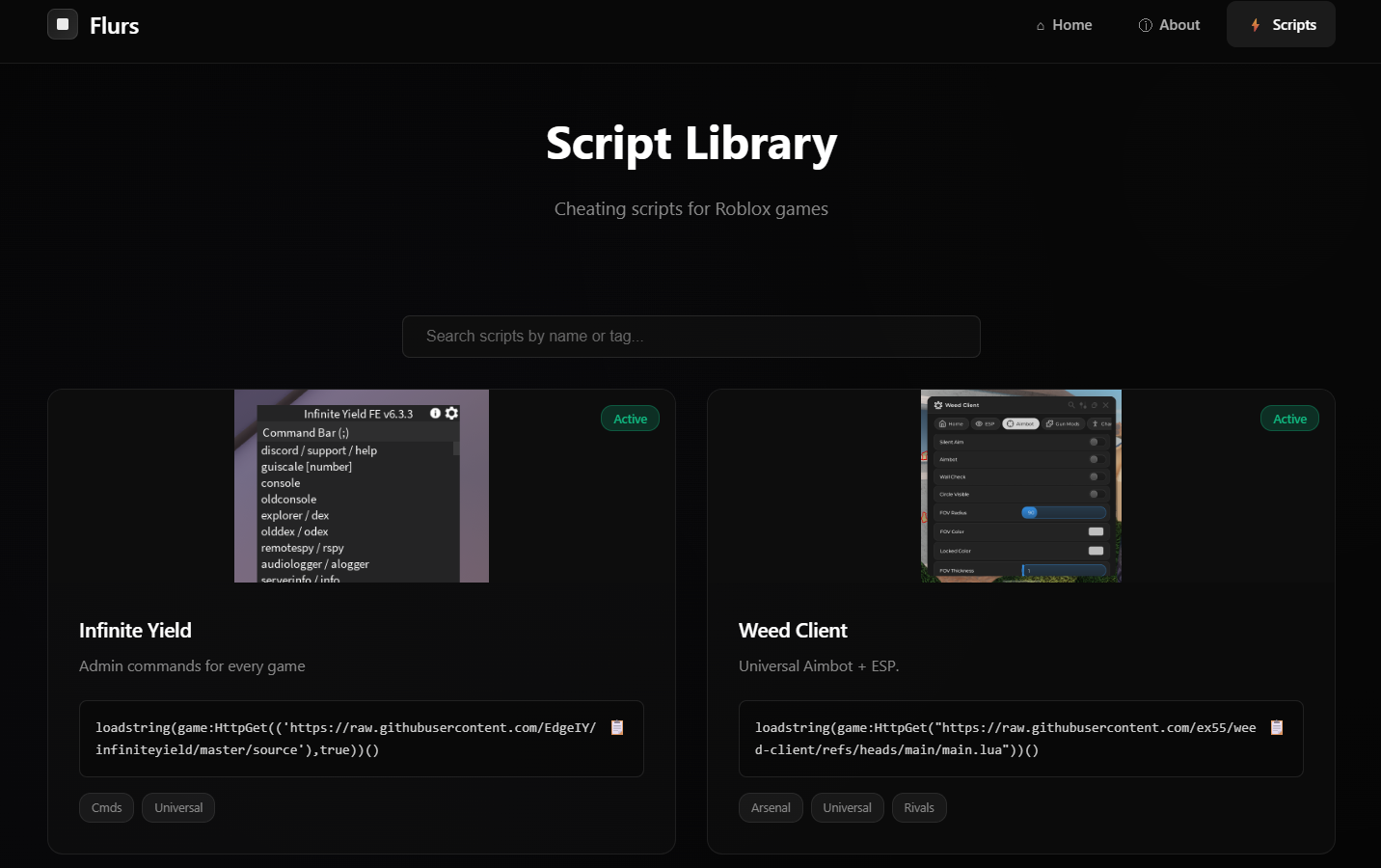The width and height of the screenshot is (1381, 868).
Task: Click the search scripts input field
Action: (x=690, y=337)
